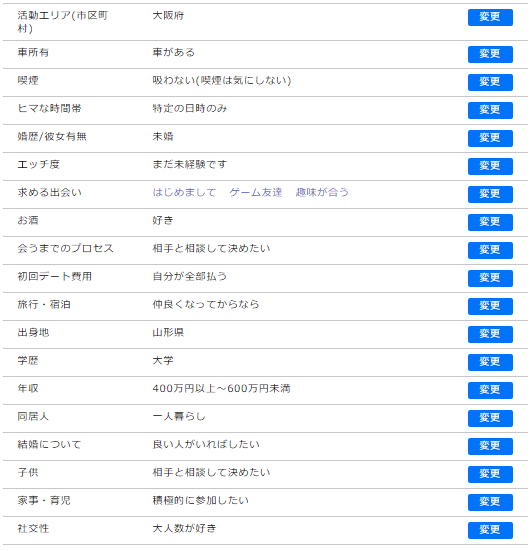This screenshot has width=532, height=551.
Task: Click 変更 button for 活動エリア row
Action: point(490,17)
